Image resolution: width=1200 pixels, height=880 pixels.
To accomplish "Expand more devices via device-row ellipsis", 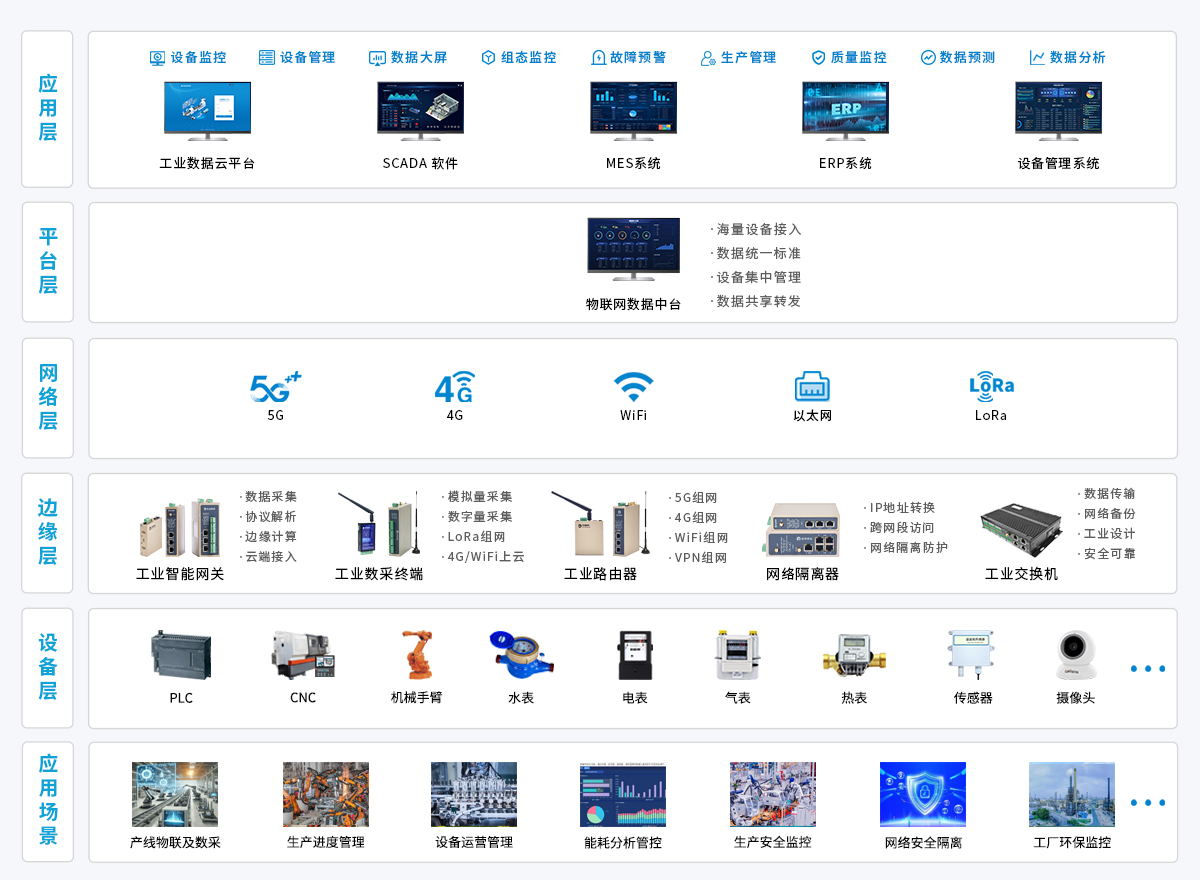I will pyautogui.click(x=1147, y=668).
